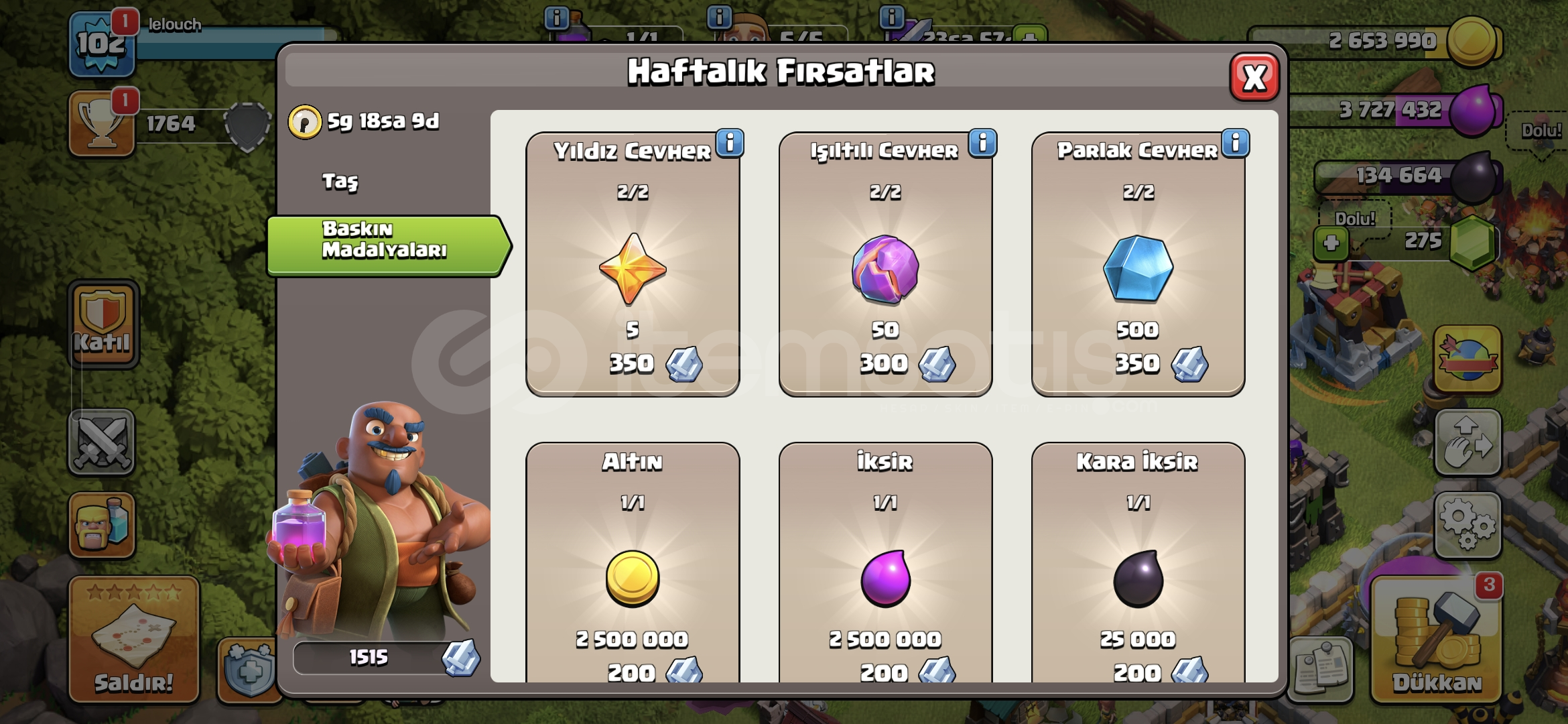This screenshot has height=724, width=1568.
Task: Buy the Işıltılı Cevher purple ore
Action: 885,264
